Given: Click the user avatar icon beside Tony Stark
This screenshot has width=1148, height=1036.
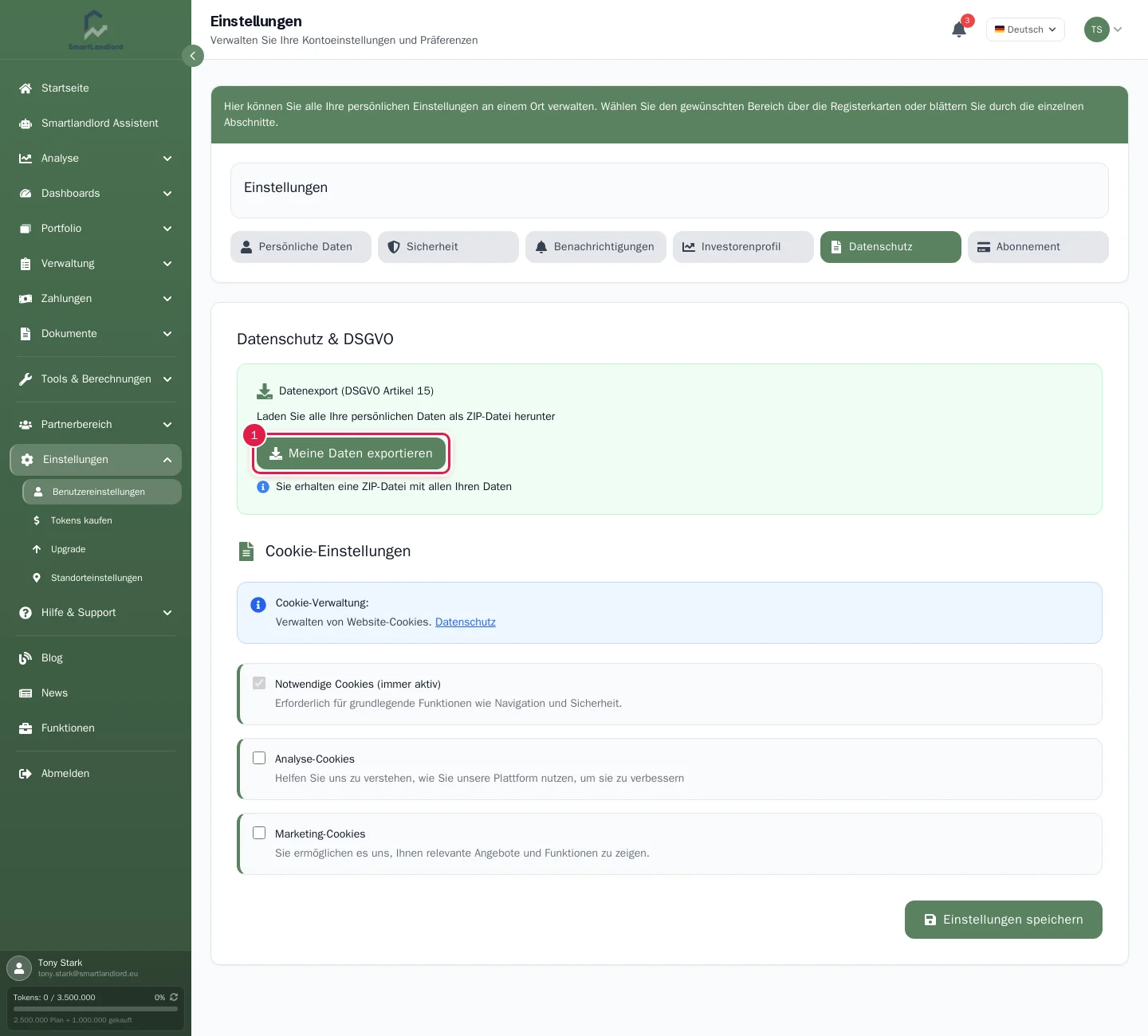Looking at the screenshot, I should pyautogui.click(x=19, y=968).
